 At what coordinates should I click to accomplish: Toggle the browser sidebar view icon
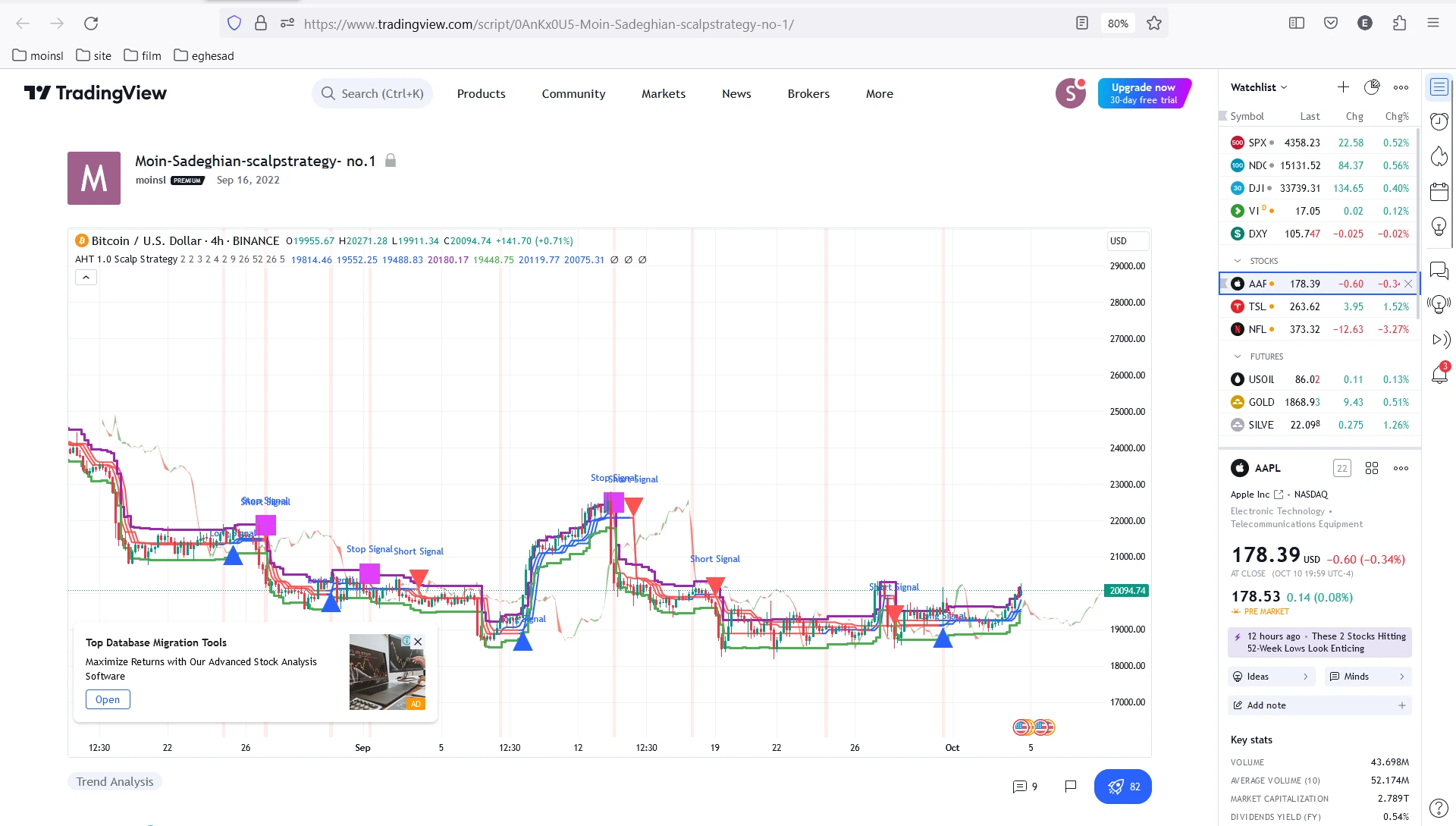click(1297, 24)
